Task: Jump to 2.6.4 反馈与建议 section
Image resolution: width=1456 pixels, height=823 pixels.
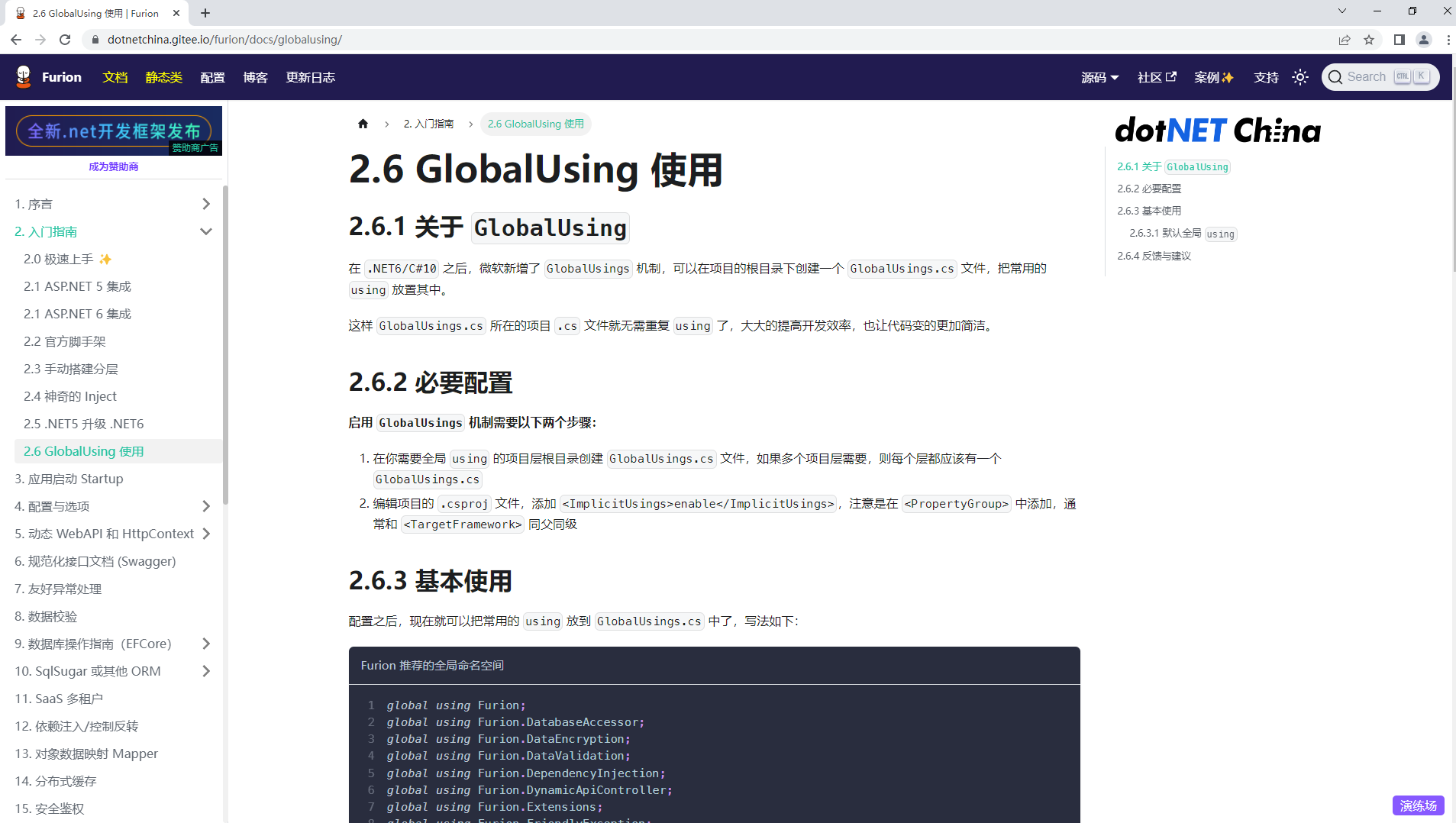Action: pyautogui.click(x=1154, y=256)
